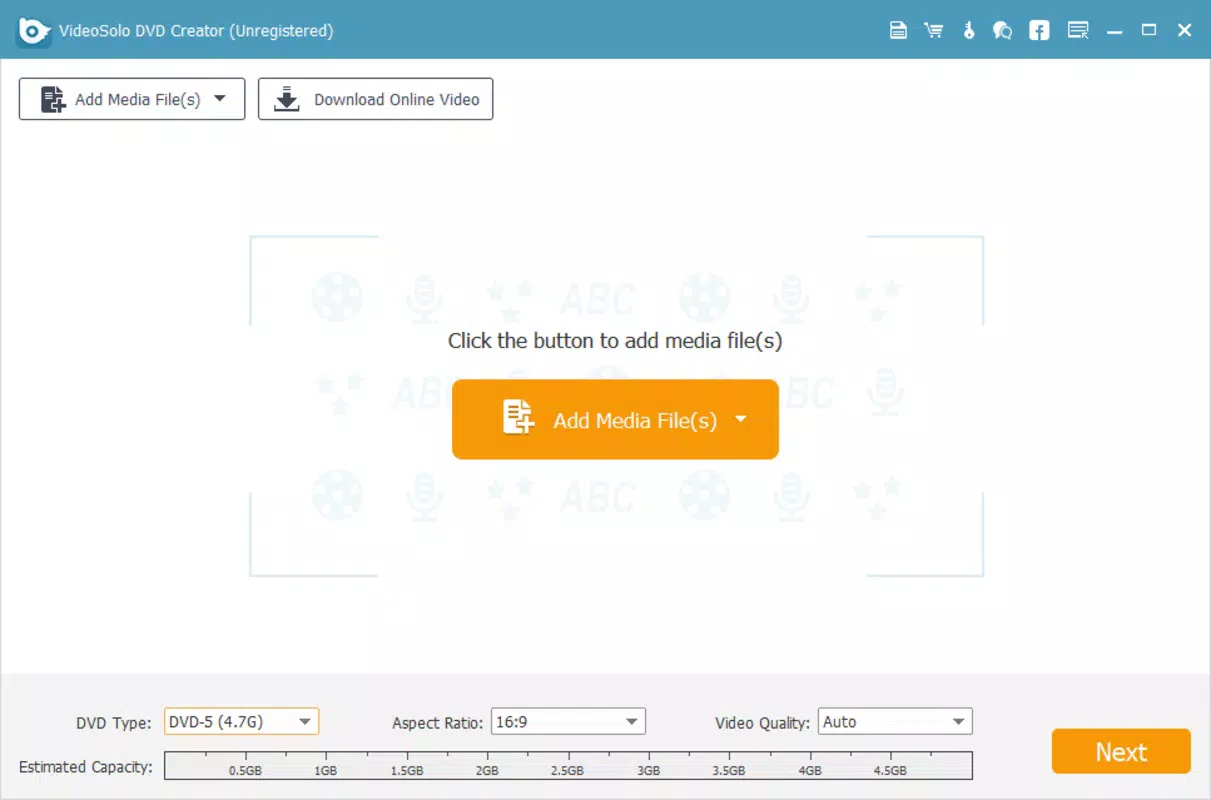Click the 'Video Quality:' label
The image size is (1211, 800).
coord(762,722)
